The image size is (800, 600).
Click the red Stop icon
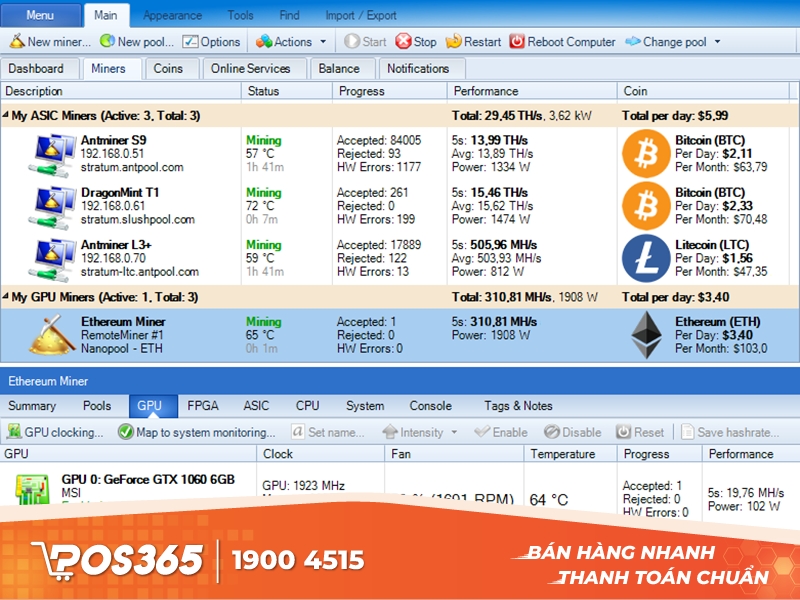403,41
